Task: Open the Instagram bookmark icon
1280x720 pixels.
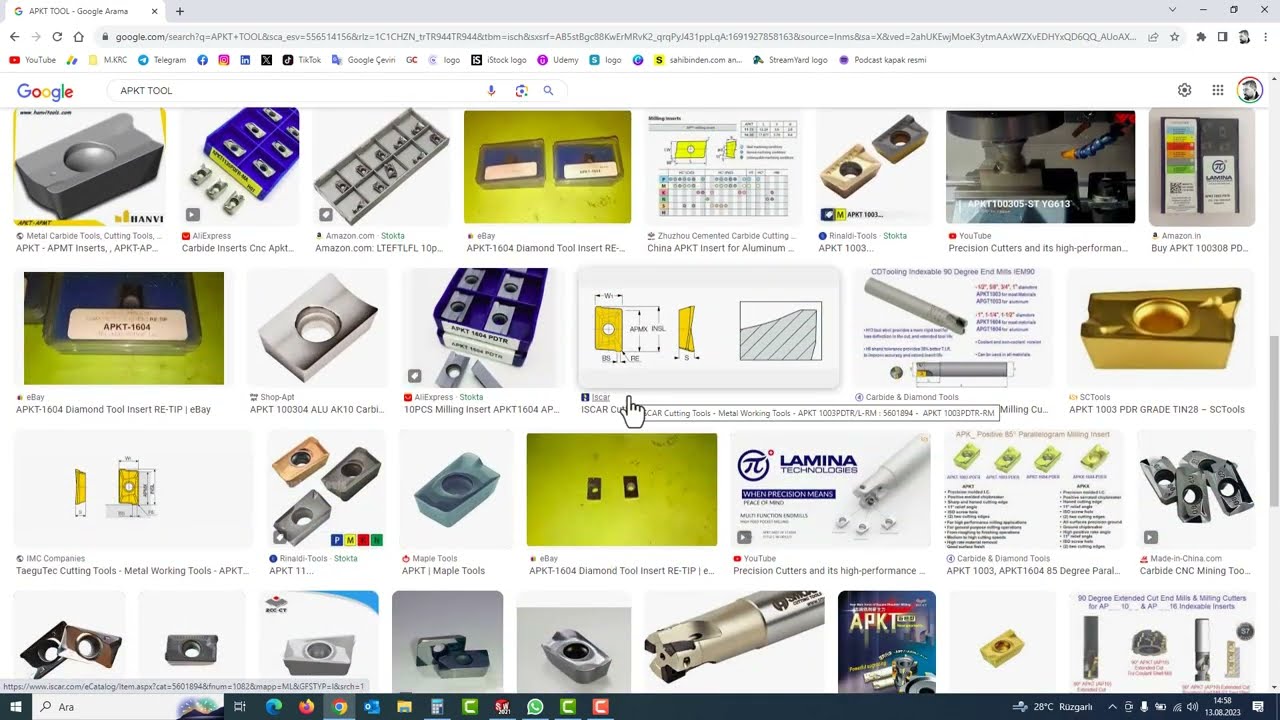Action: pyautogui.click(x=224, y=60)
